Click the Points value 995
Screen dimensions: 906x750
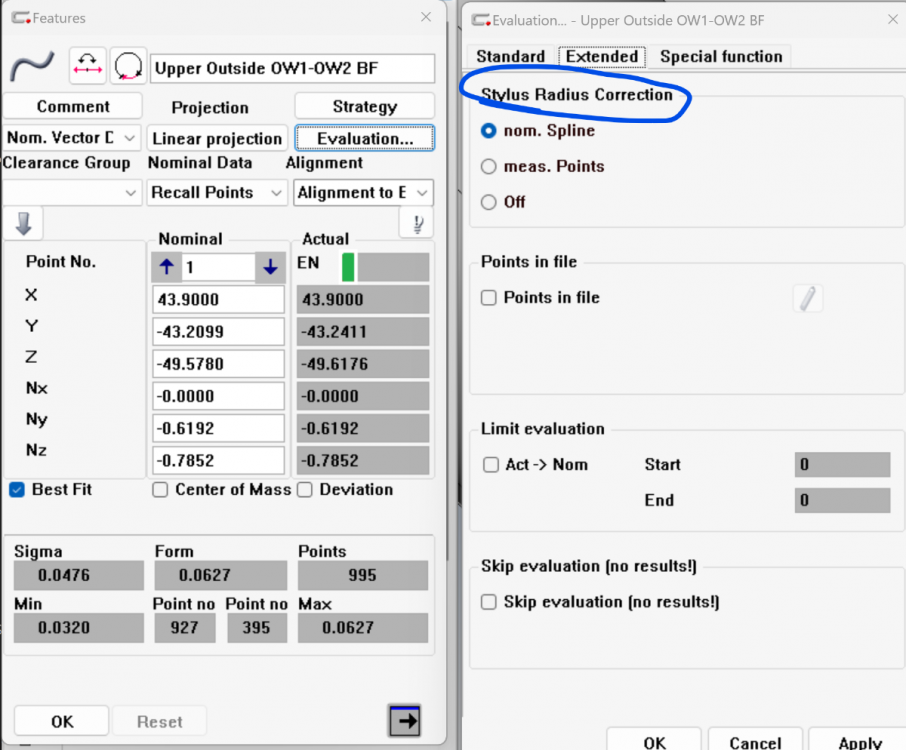(363, 576)
